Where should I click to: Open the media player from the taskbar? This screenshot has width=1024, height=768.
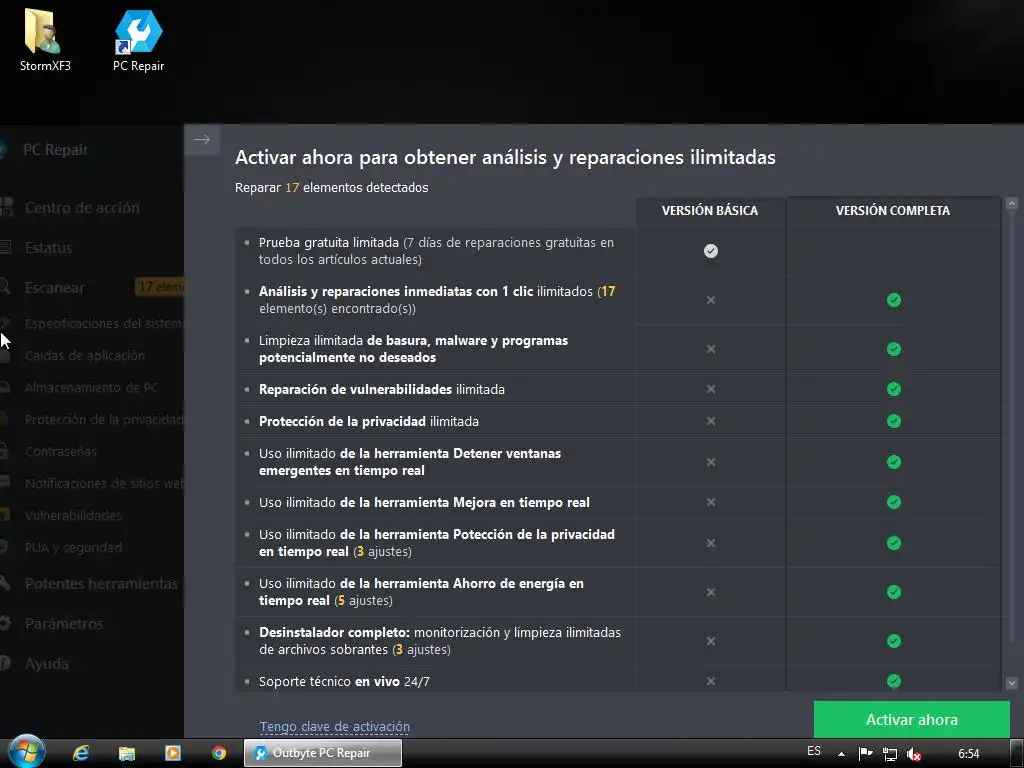(x=173, y=753)
